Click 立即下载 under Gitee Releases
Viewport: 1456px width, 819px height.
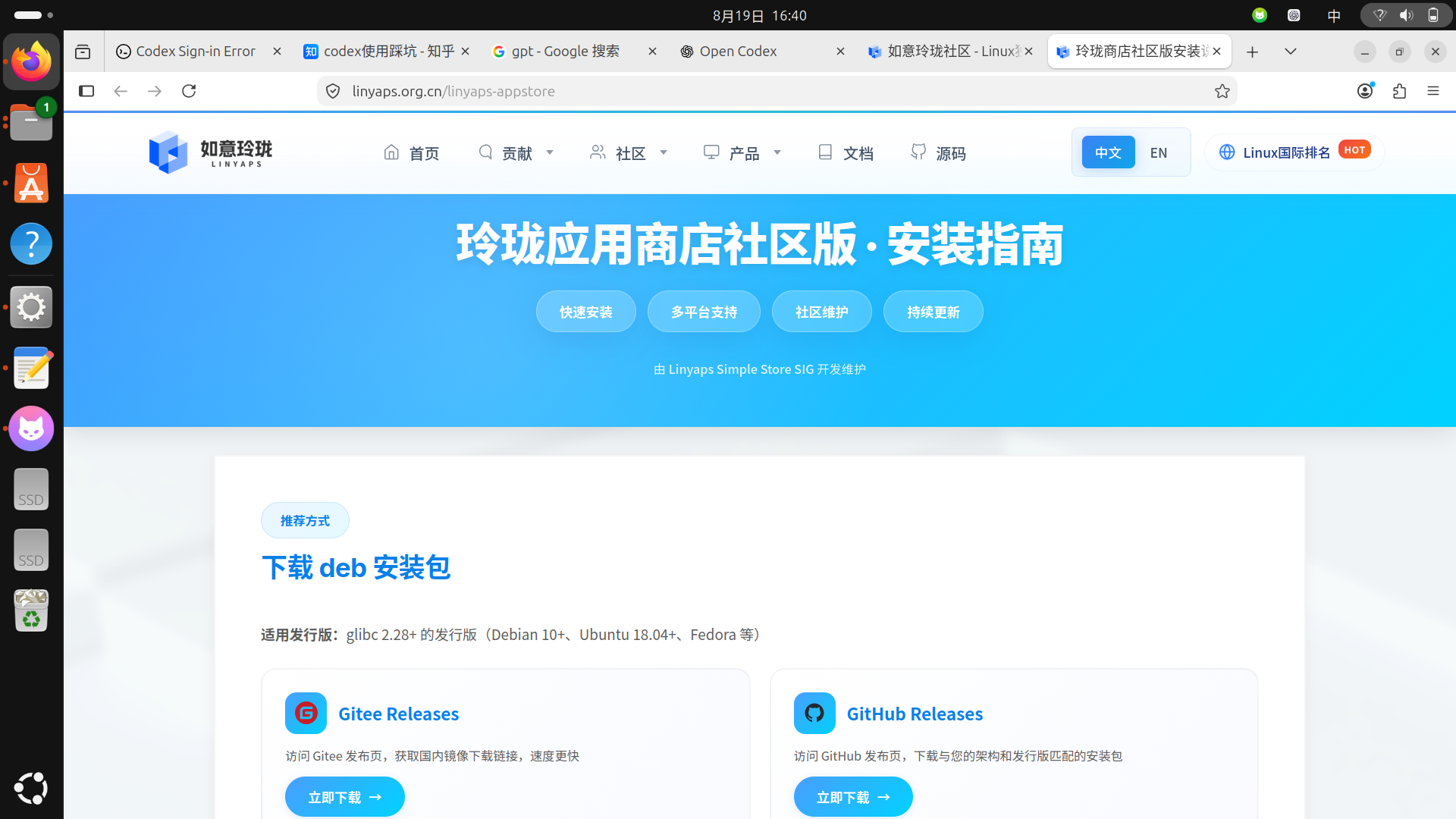tap(344, 797)
